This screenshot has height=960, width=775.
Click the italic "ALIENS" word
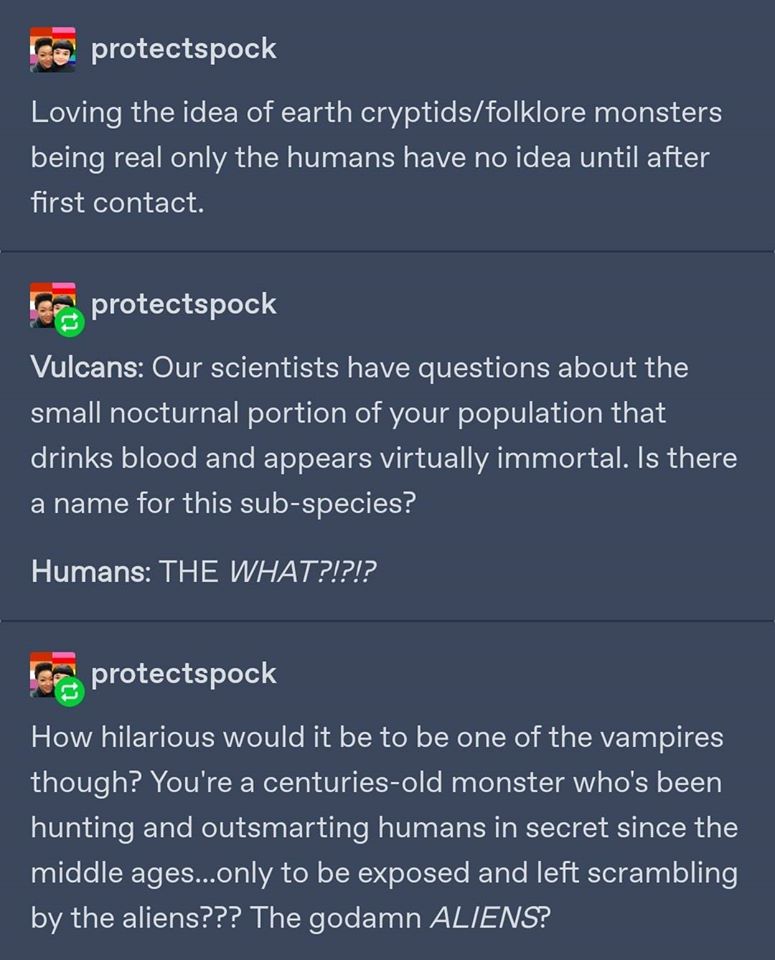pos(482,919)
